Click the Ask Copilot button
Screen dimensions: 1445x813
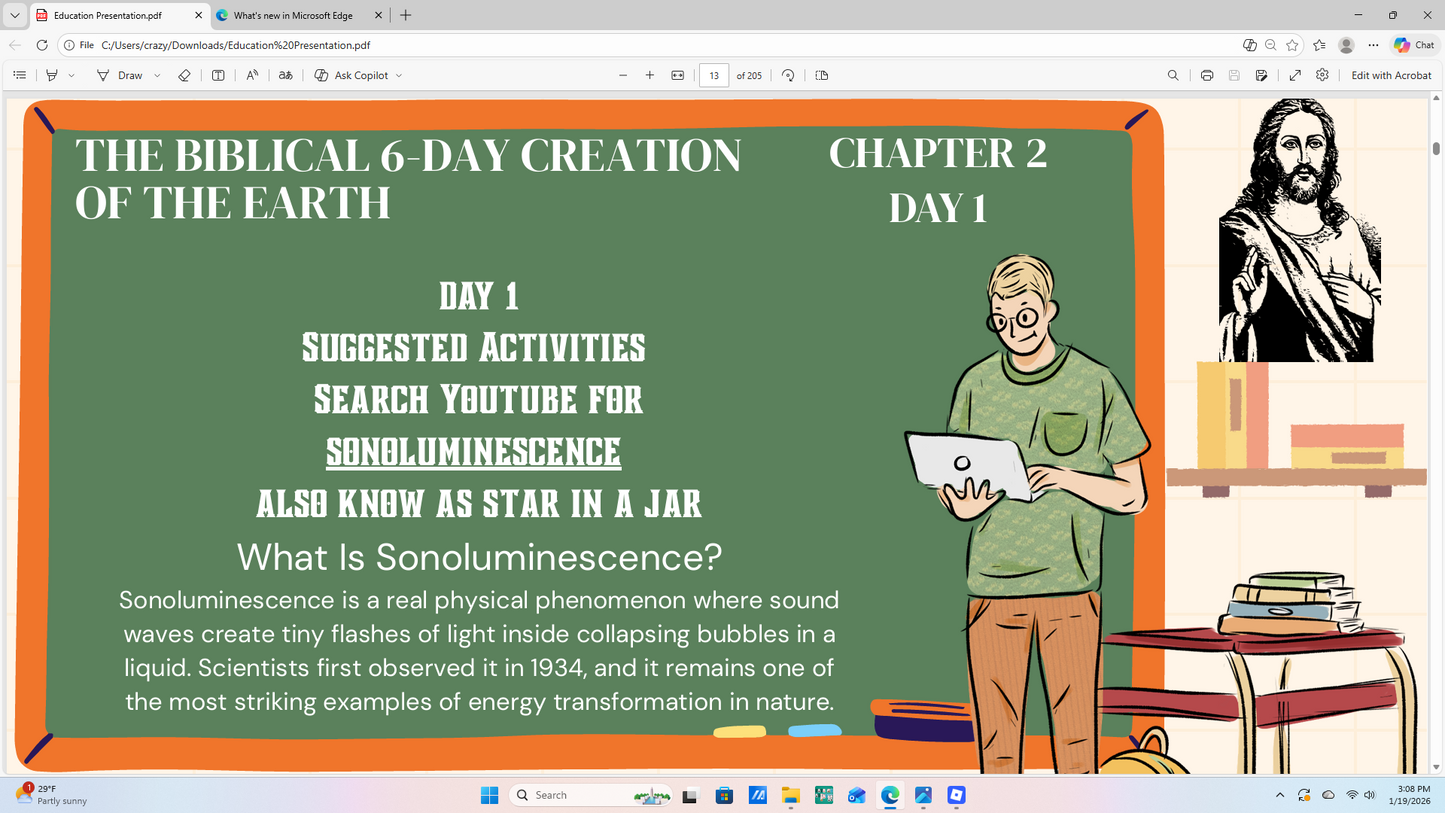point(351,75)
